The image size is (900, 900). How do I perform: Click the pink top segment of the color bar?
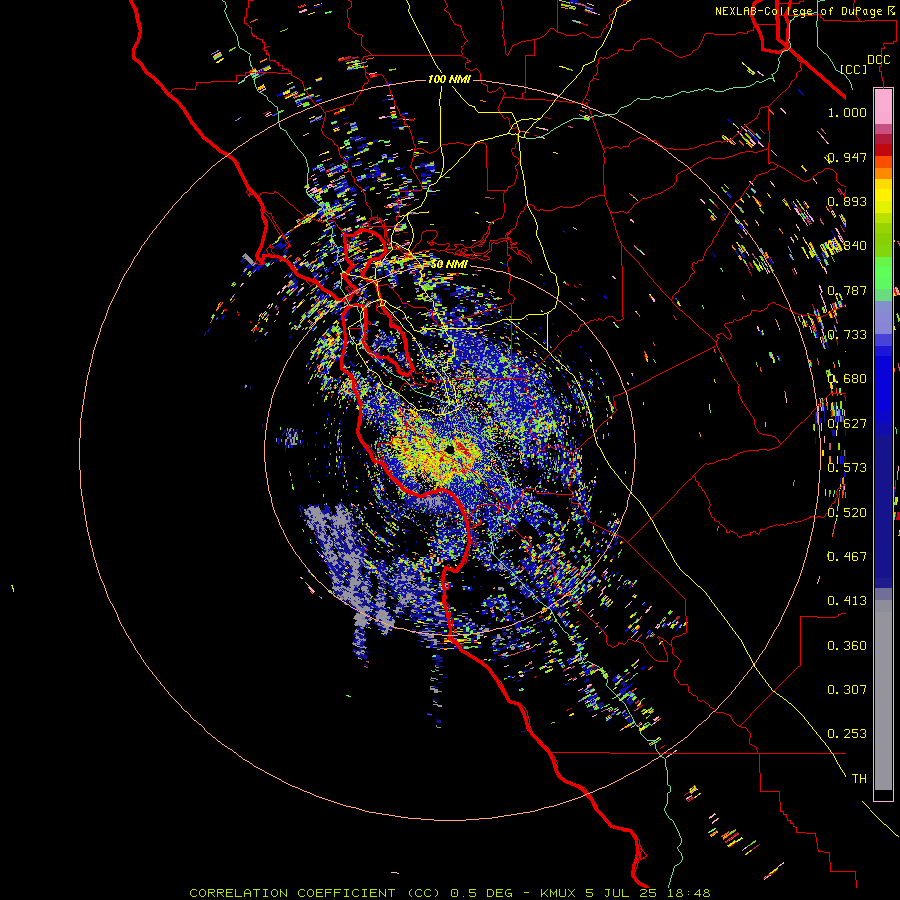[883, 106]
